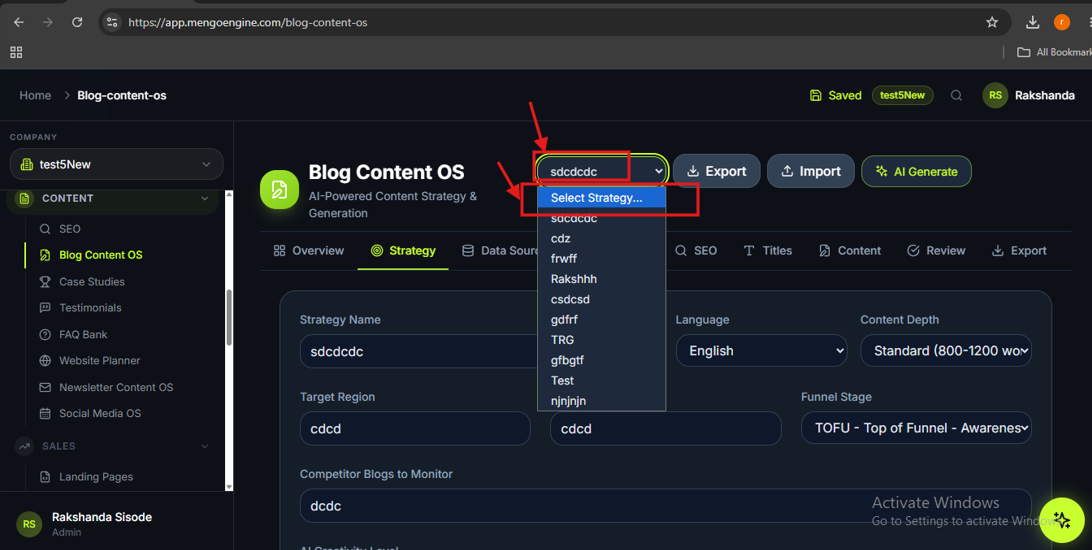Open Landing Pages in the sidebar
1092x550 pixels.
95,477
